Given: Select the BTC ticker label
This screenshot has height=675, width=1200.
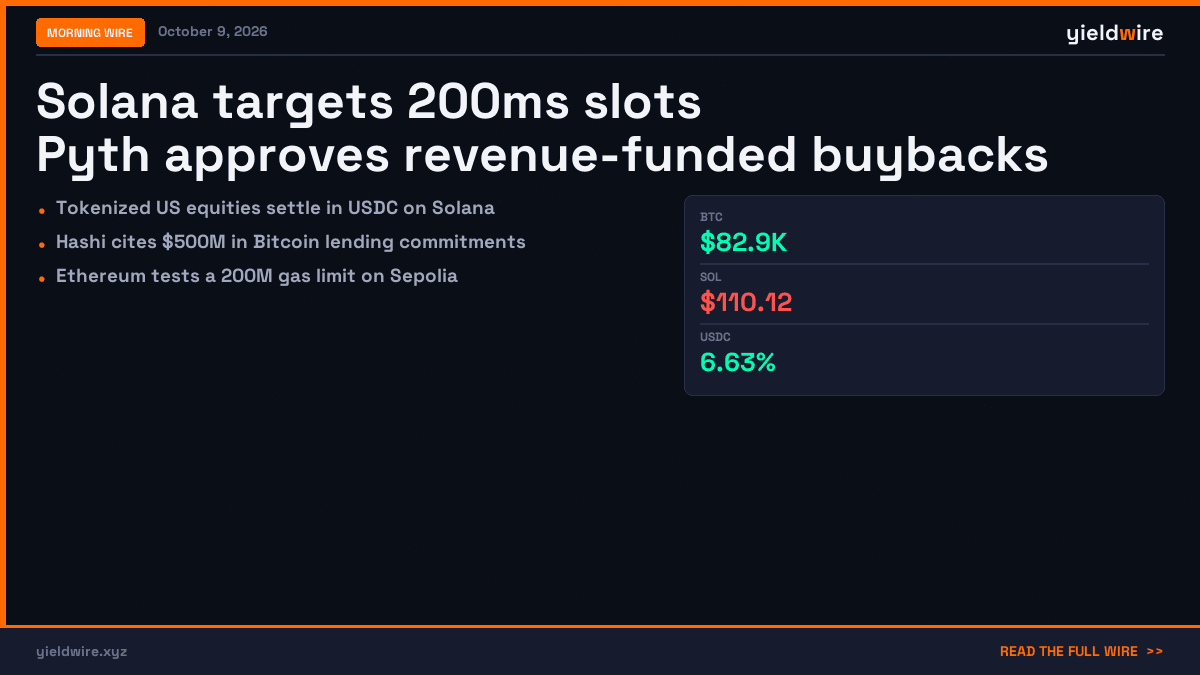Looking at the screenshot, I should coord(711,217).
